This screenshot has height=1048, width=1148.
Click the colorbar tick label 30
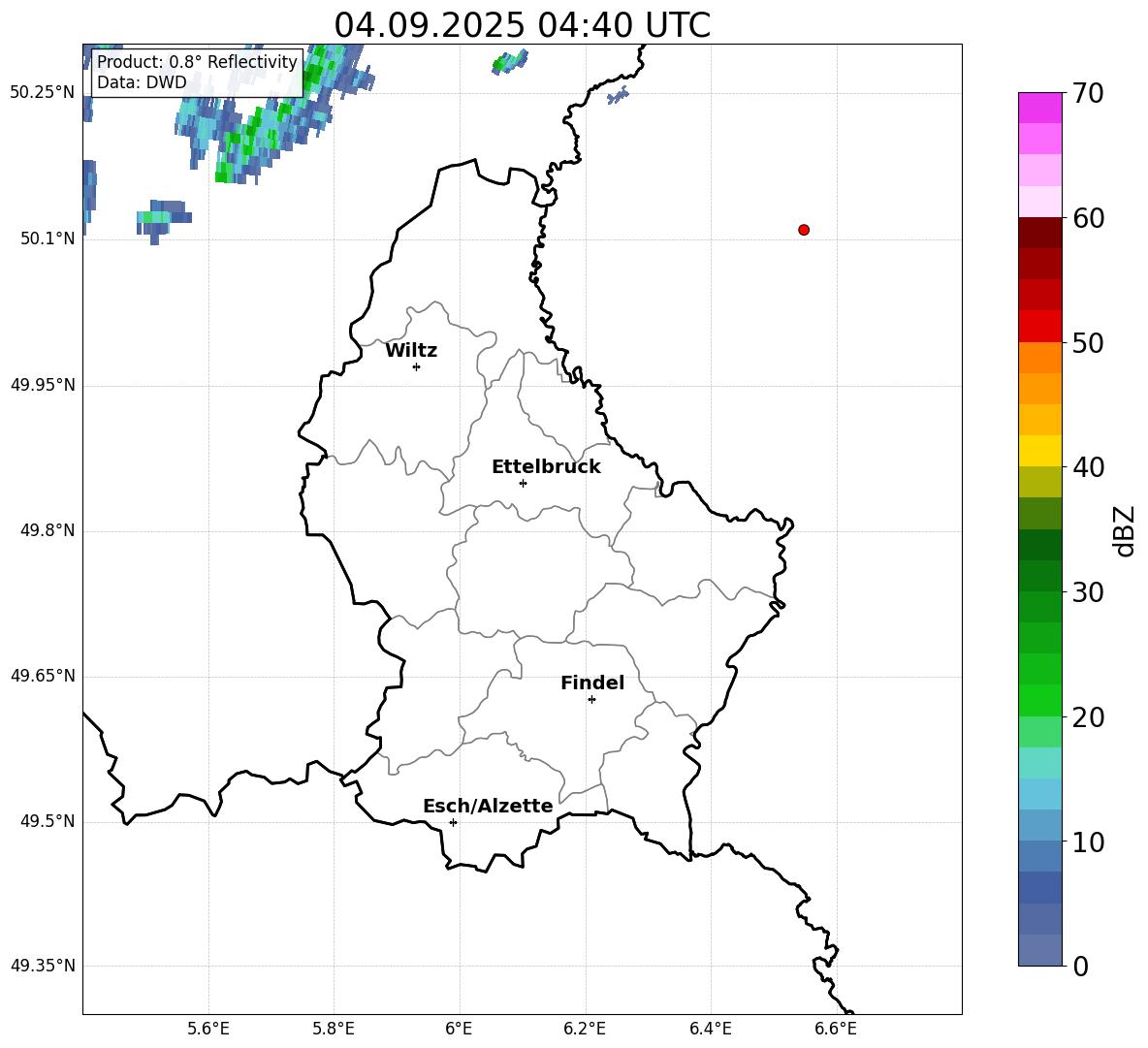tap(1088, 592)
